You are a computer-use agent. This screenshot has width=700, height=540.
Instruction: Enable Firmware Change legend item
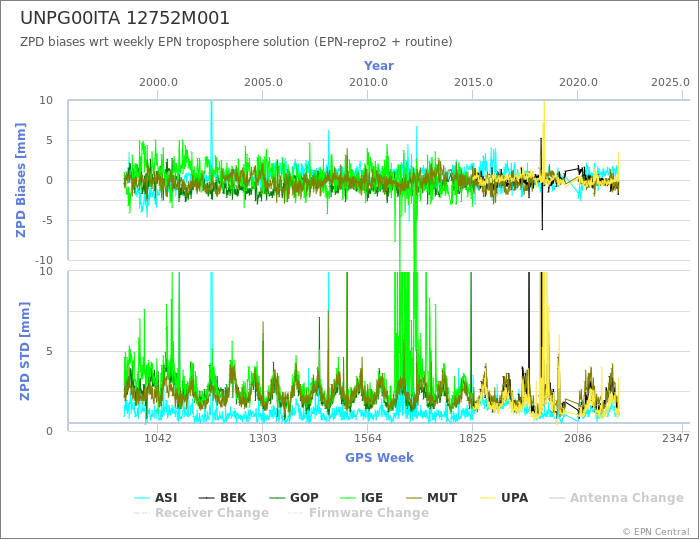358,513
